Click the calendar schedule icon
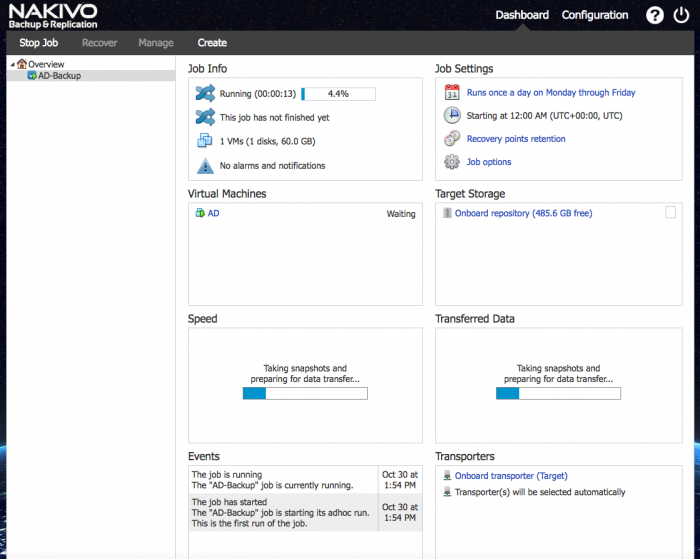Viewport: 700px width, 559px height. [x=452, y=92]
